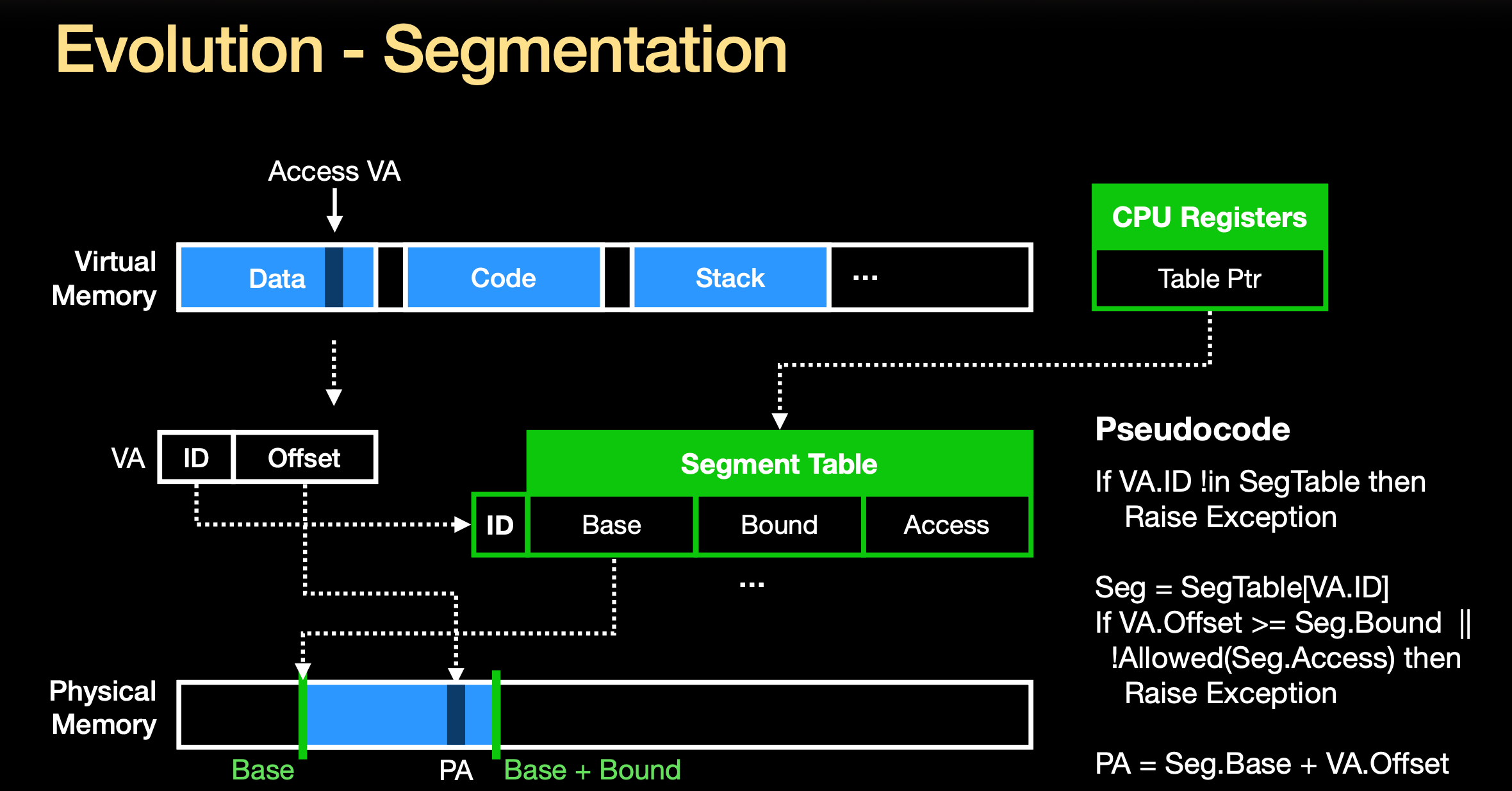Select the Stack segment block
Viewport: 1512px width, 791px height.
pyautogui.click(x=730, y=278)
